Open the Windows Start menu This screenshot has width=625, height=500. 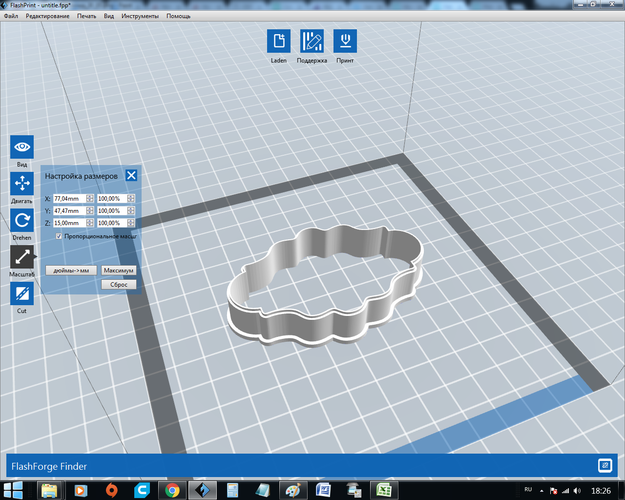13,490
